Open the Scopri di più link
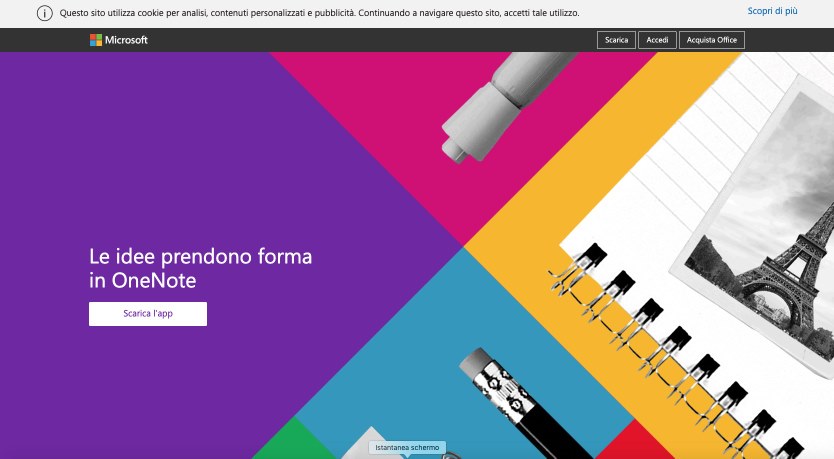 [772, 11]
